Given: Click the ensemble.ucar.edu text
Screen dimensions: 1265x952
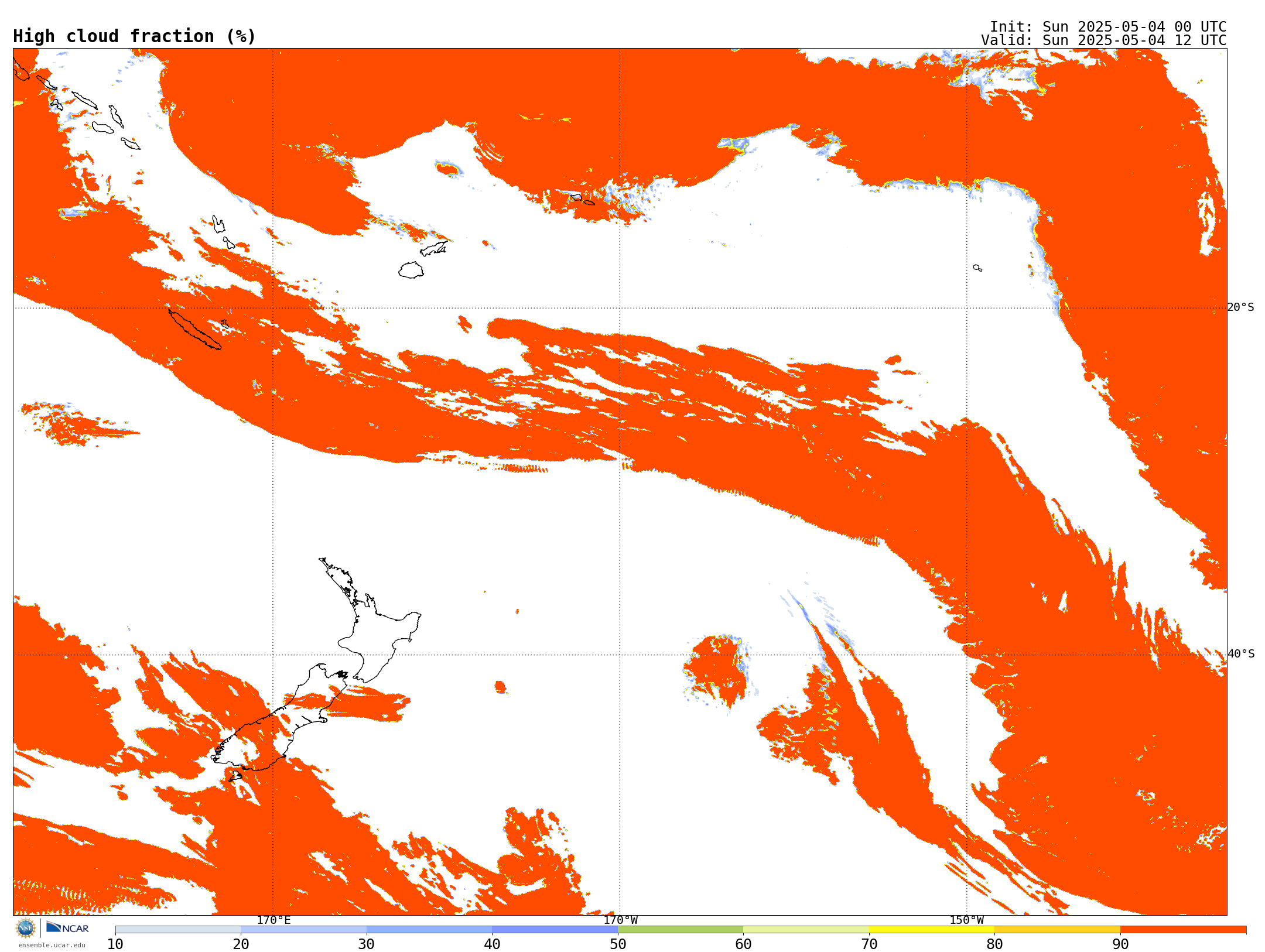Looking at the screenshot, I should pos(52,945).
